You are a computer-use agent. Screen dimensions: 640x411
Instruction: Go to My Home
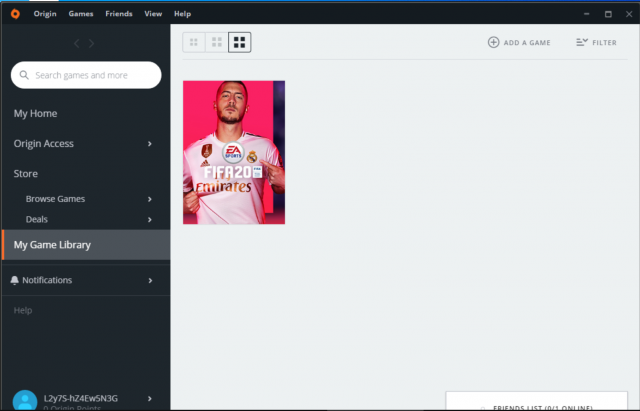click(x=36, y=113)
